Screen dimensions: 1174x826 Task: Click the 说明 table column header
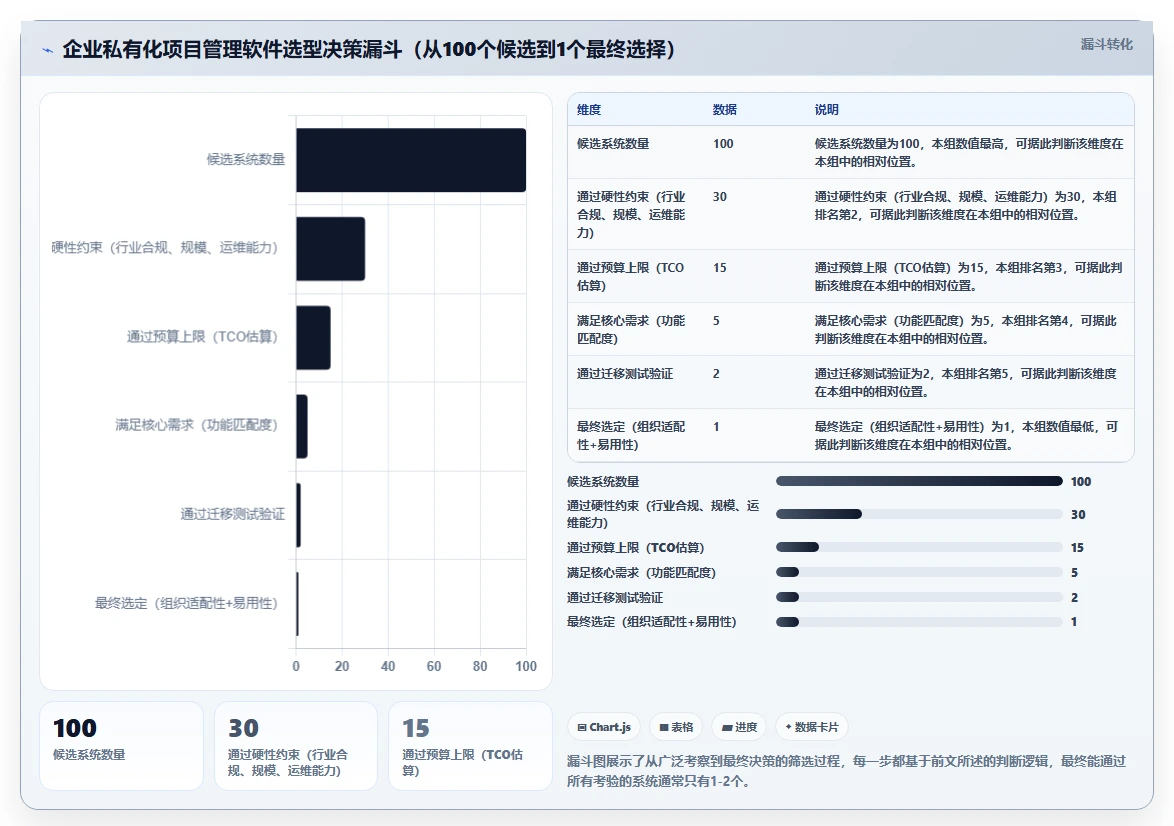click(827, 109)
